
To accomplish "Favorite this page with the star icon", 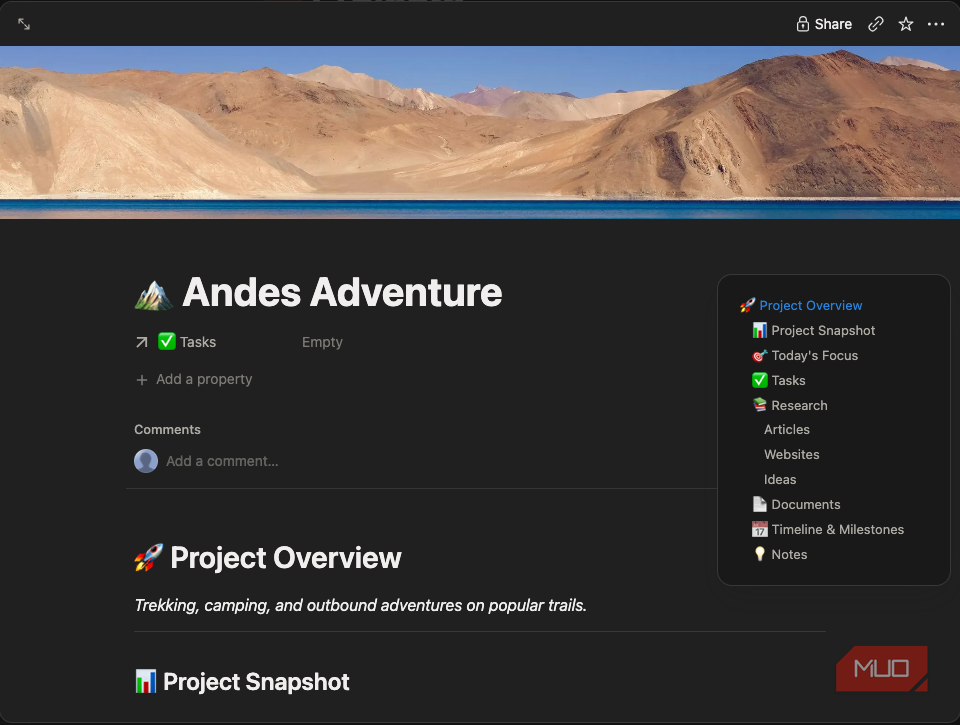I will [906, 24].
